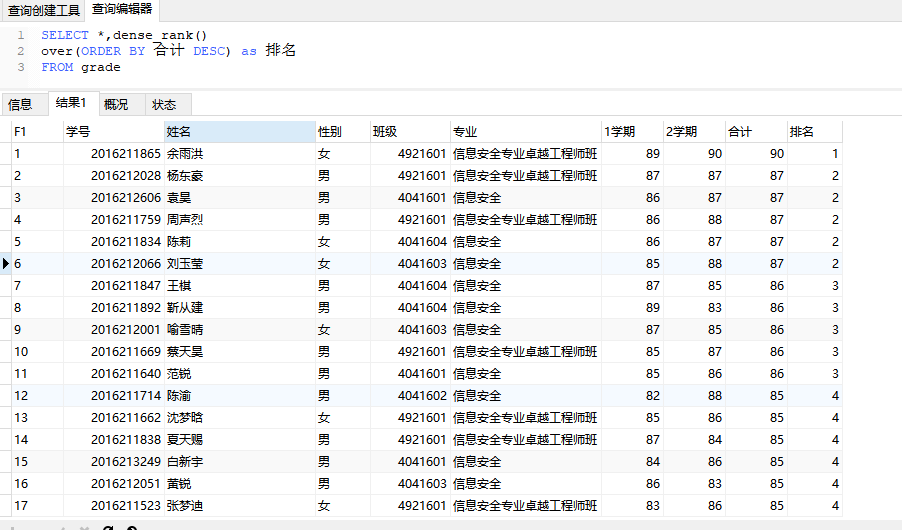Click the 1学期 score 82 in row 12
Screen dimensions: 902x530
[632, 395]
